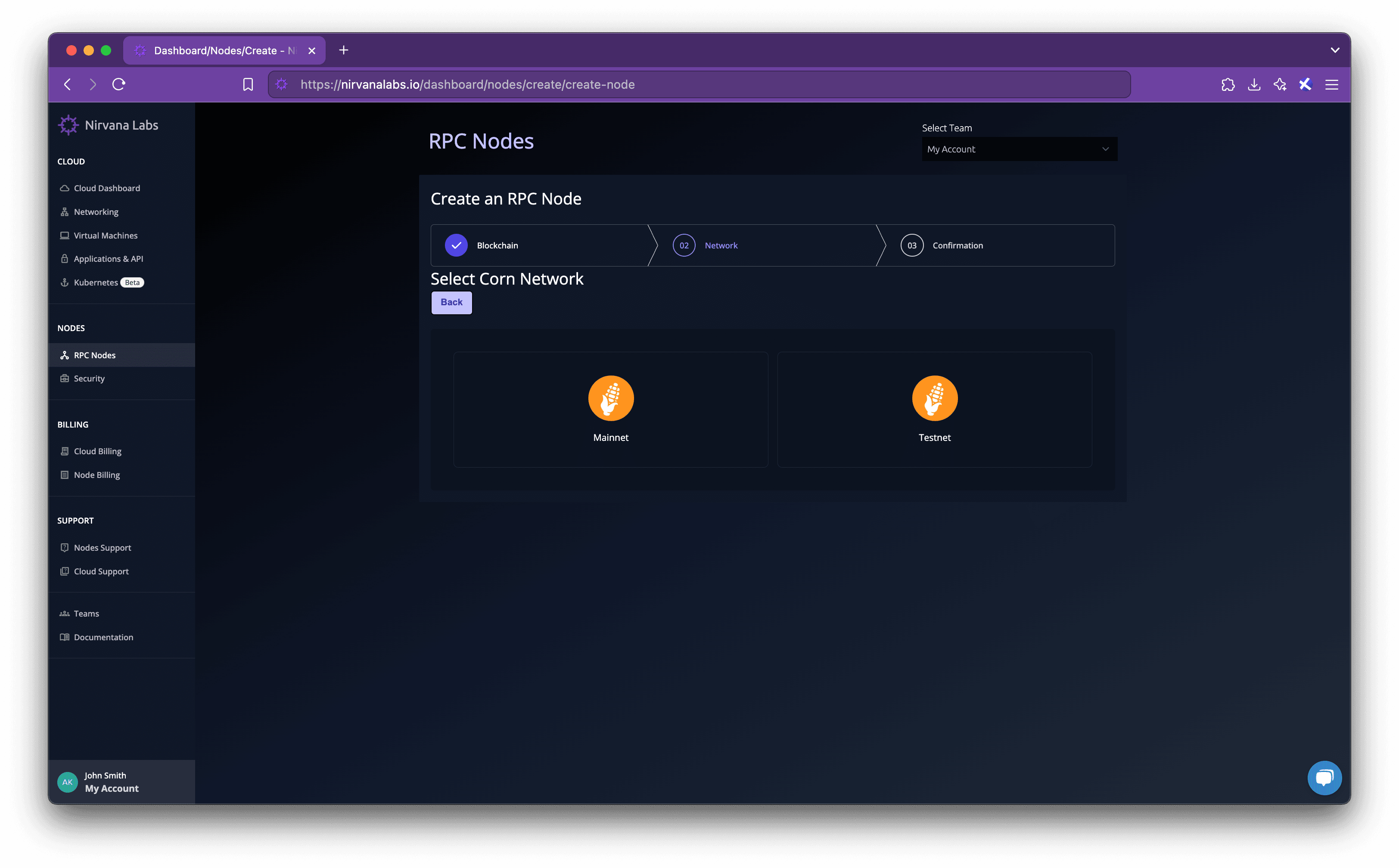Expand the Select Team dropdown
The height and width of the screenshot is (868, 1399).
[1019, 149]
